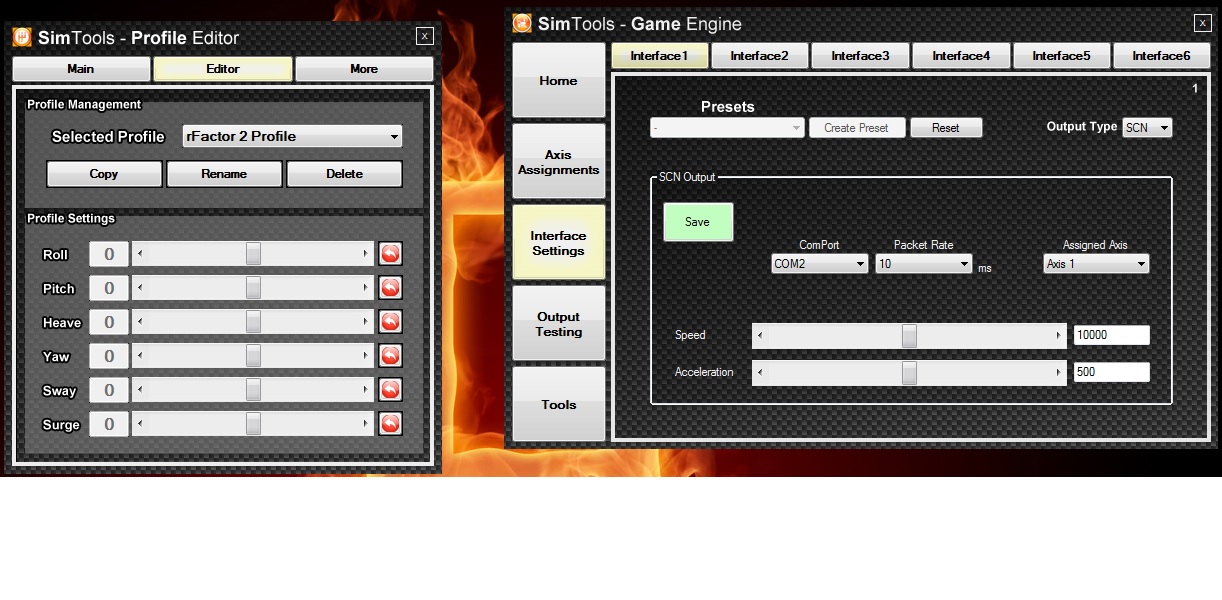This screenshot has width=1222, height=600.
Task: Reset the Yaw value with its red icon
Action: [x=390, y=356]
